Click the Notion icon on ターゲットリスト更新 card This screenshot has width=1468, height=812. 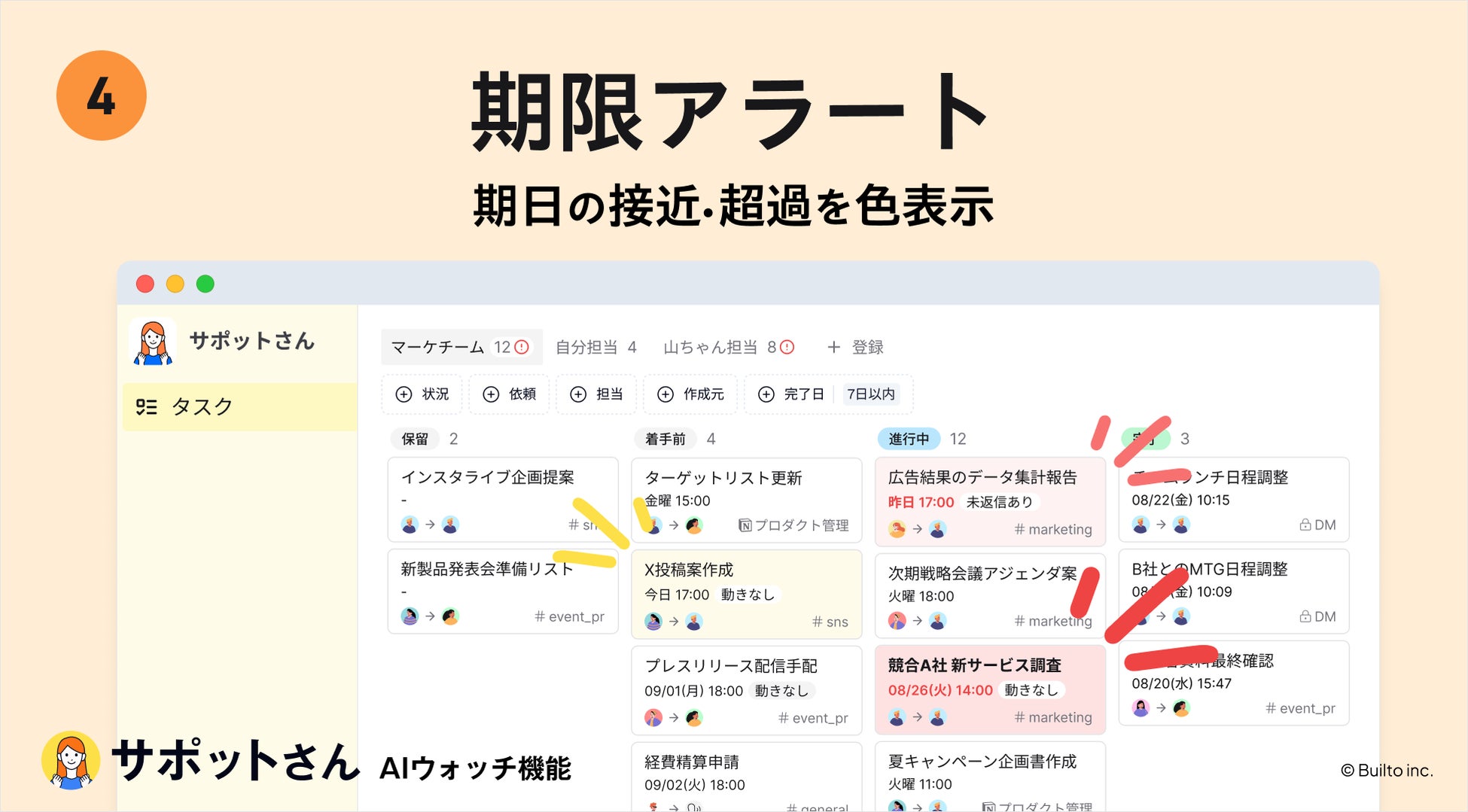tap(745, 525)
